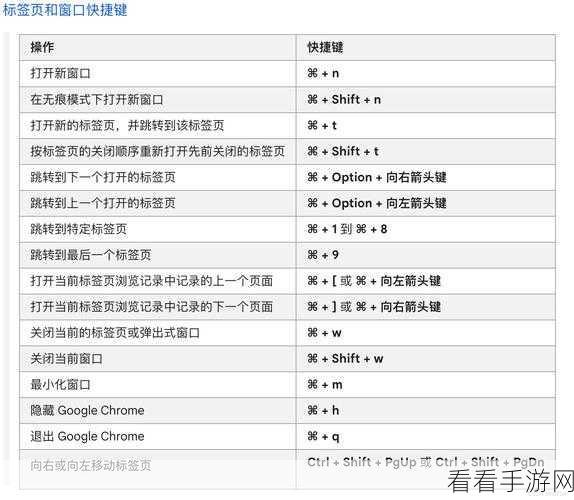Click the Ctrl + Shift + PgUp shortcut cell
The height and width of the screenshot is (500, 574).
pos(426,470)
